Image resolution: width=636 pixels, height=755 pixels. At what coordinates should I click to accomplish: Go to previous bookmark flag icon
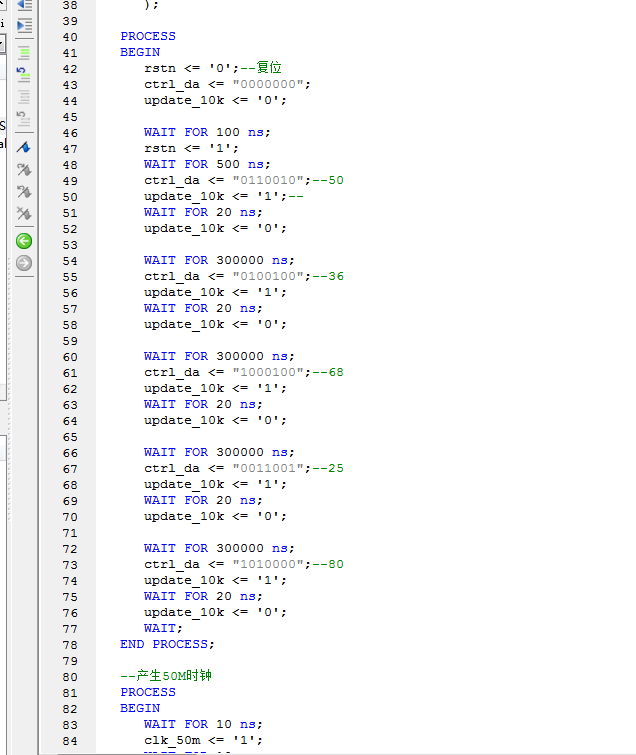24,192
